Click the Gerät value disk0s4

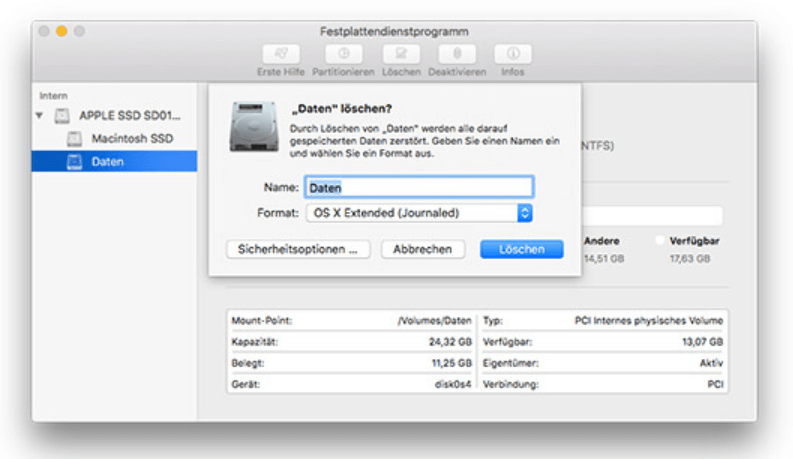coord(453,384)
